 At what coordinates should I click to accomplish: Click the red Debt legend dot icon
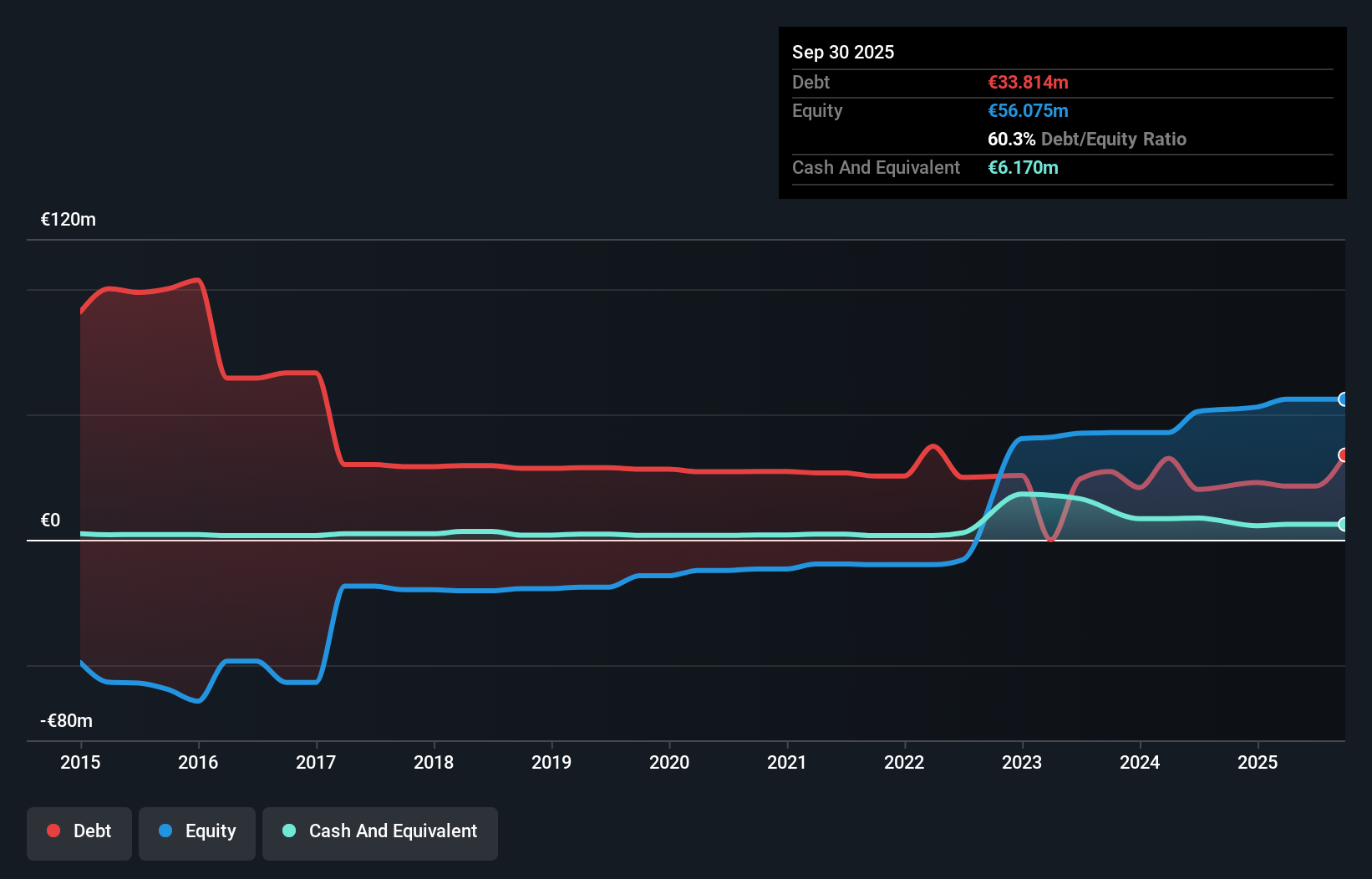point(53,831)
